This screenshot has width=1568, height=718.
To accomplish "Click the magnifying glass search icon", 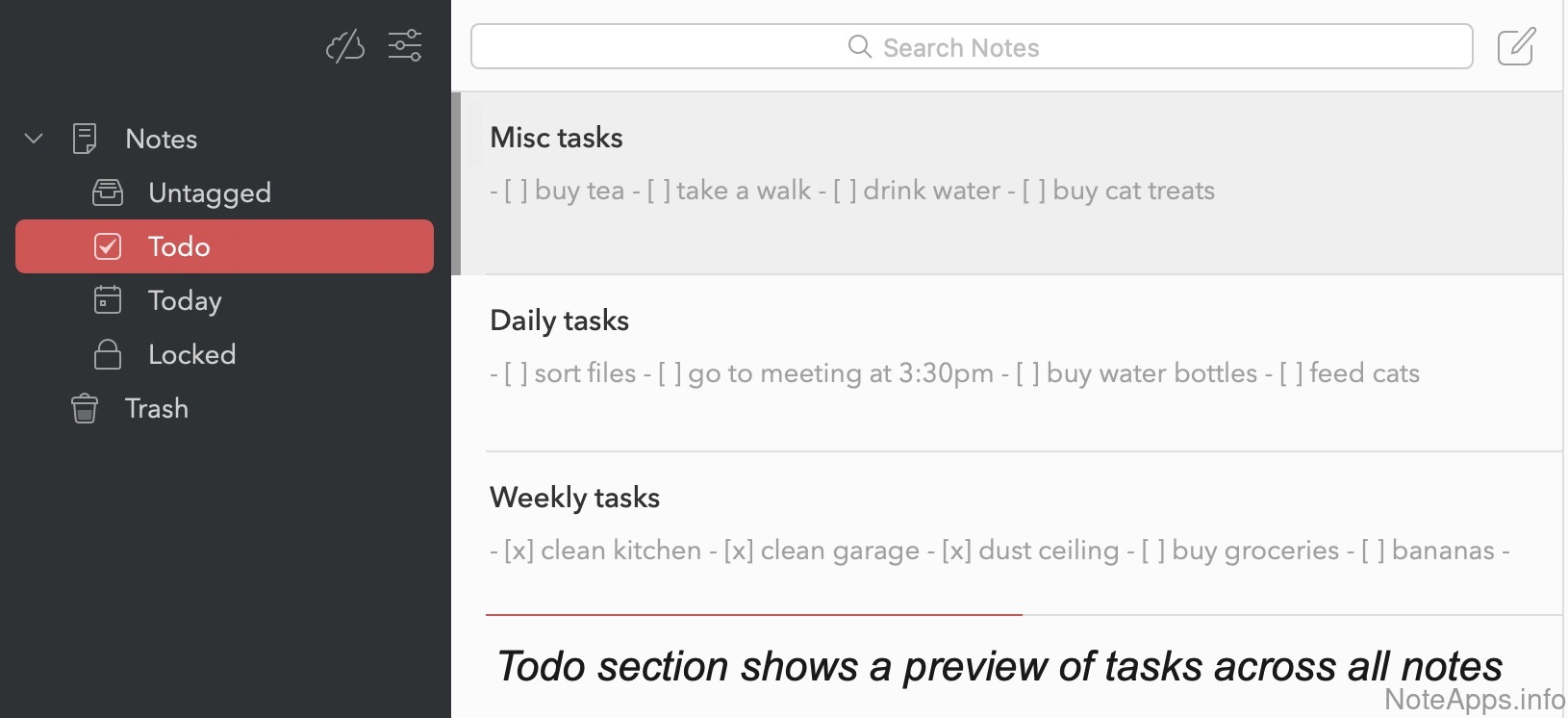I will point(859,46).
